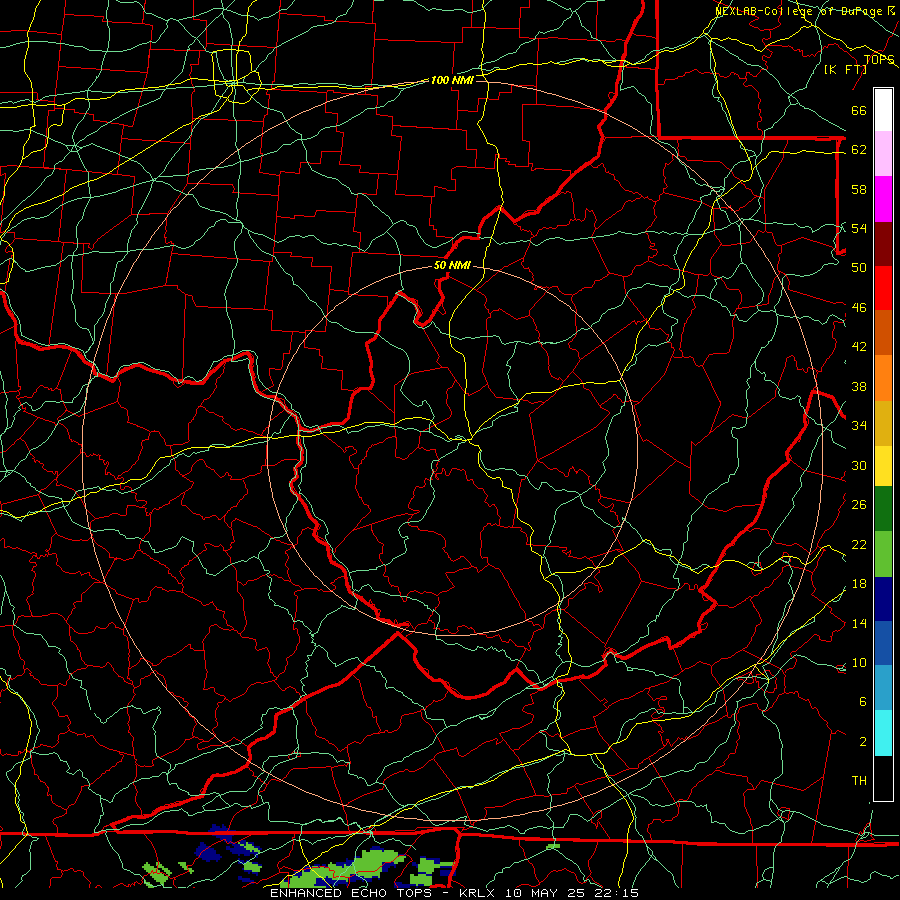Click the gold legend swatch

point(883,423)
